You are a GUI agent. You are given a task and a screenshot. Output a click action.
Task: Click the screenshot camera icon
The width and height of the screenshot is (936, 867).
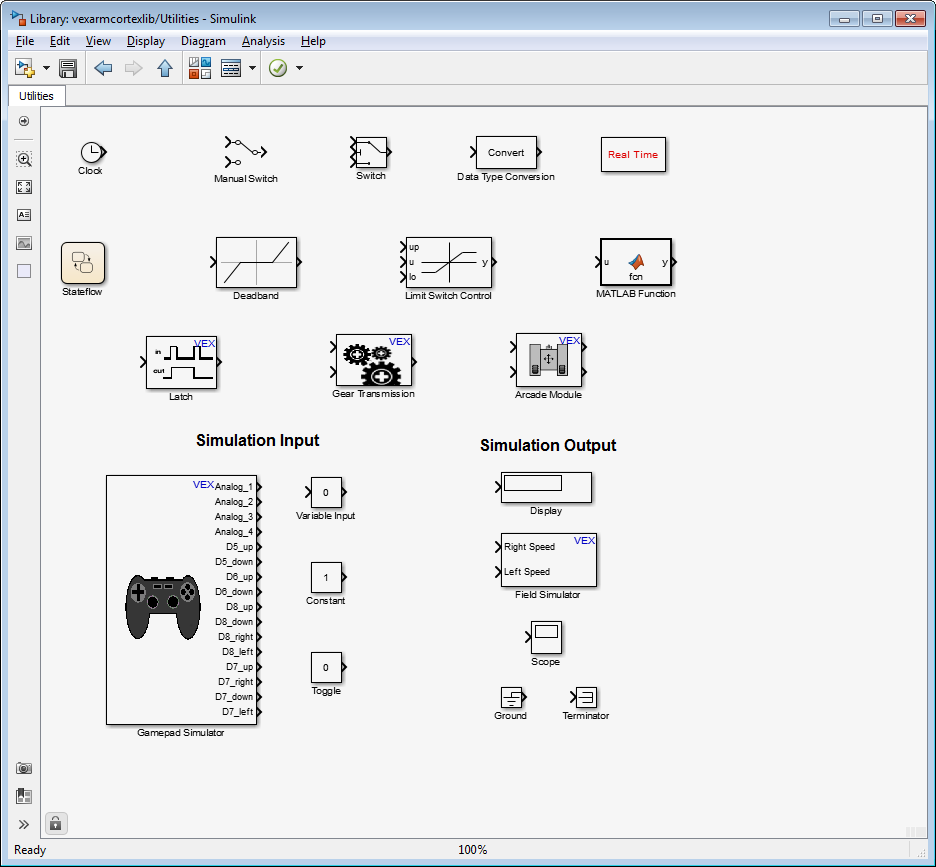click(x=24, y=768)
